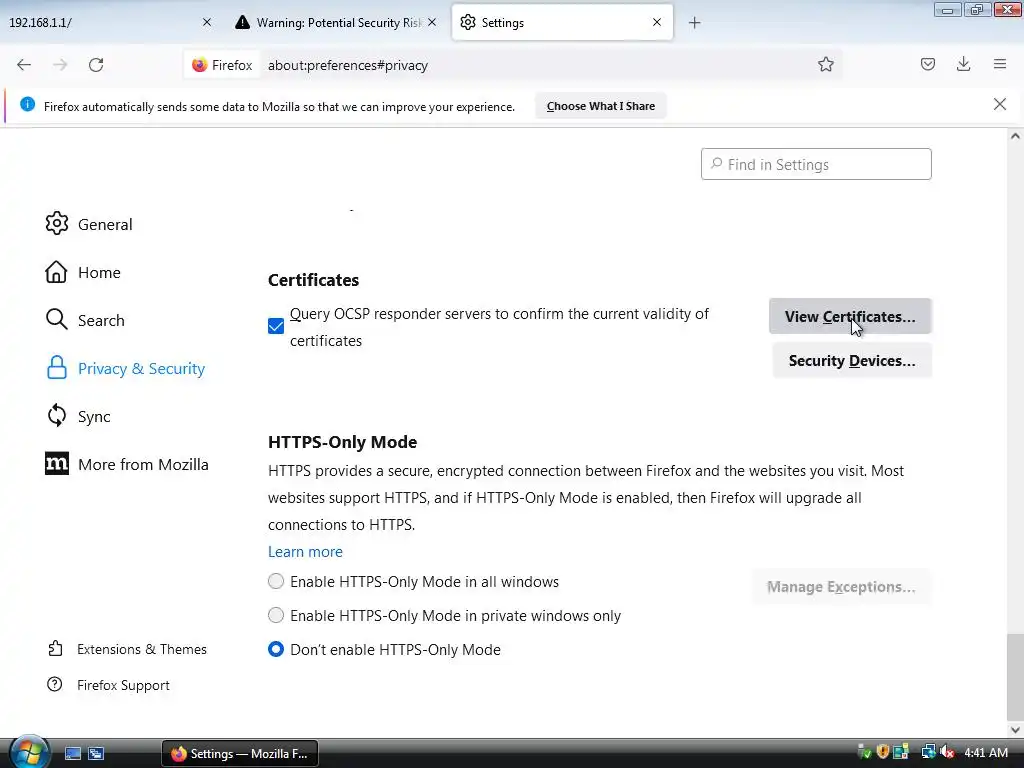Close the Warning: Potential Security Risk tab
Viewport: 1024px width, 768px height.
tap(432, 22)
